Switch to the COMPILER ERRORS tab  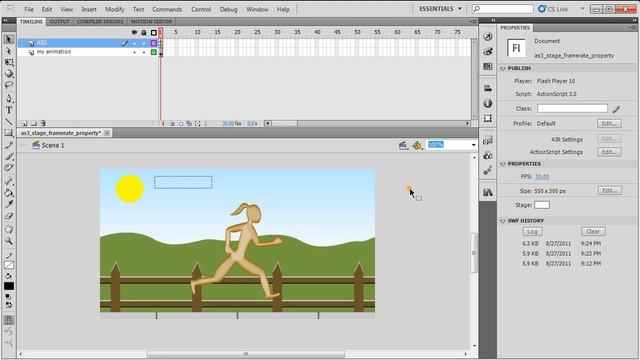click(x=100, y=22)
